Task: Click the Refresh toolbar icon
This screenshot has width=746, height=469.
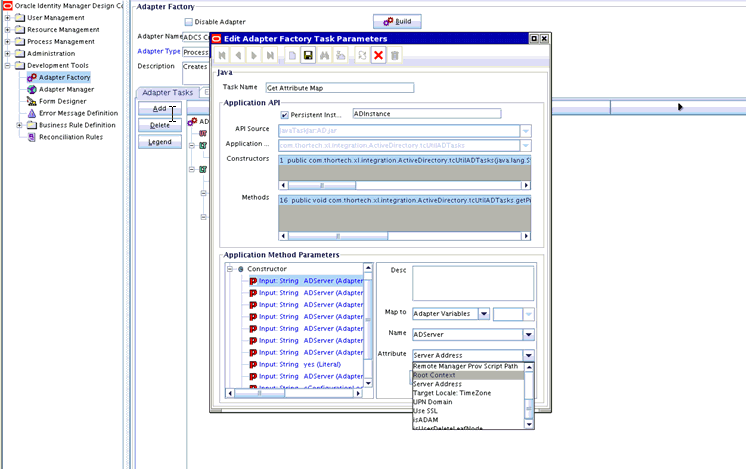Action: click(362, 56)
